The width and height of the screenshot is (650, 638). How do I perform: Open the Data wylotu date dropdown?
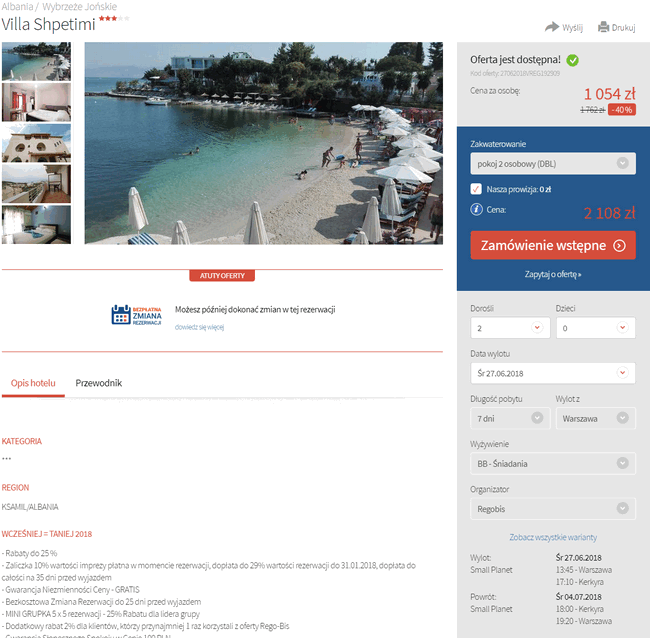tap(553, 373)
